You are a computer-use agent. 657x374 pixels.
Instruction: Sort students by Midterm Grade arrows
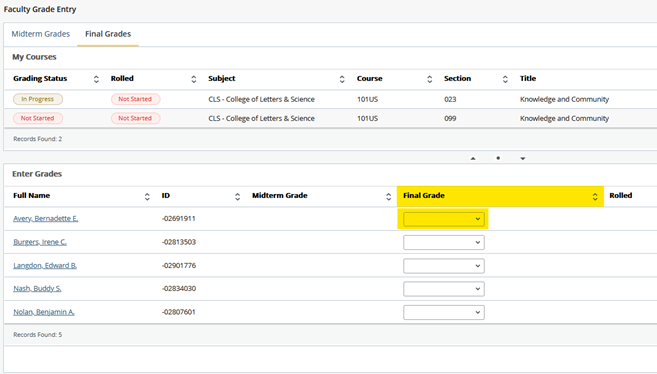pyautogui.click(x=388, y=196)
